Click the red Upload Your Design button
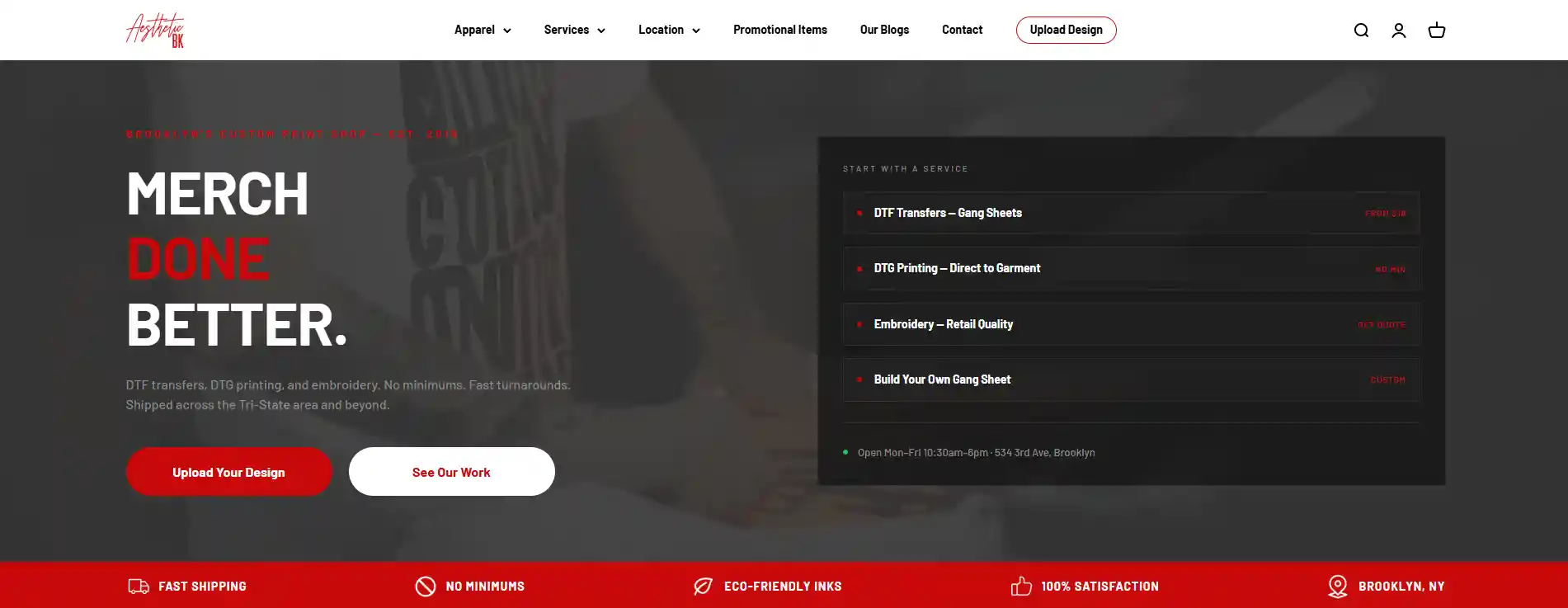This screenshot has width=1568, height=608. click(228, 472)
